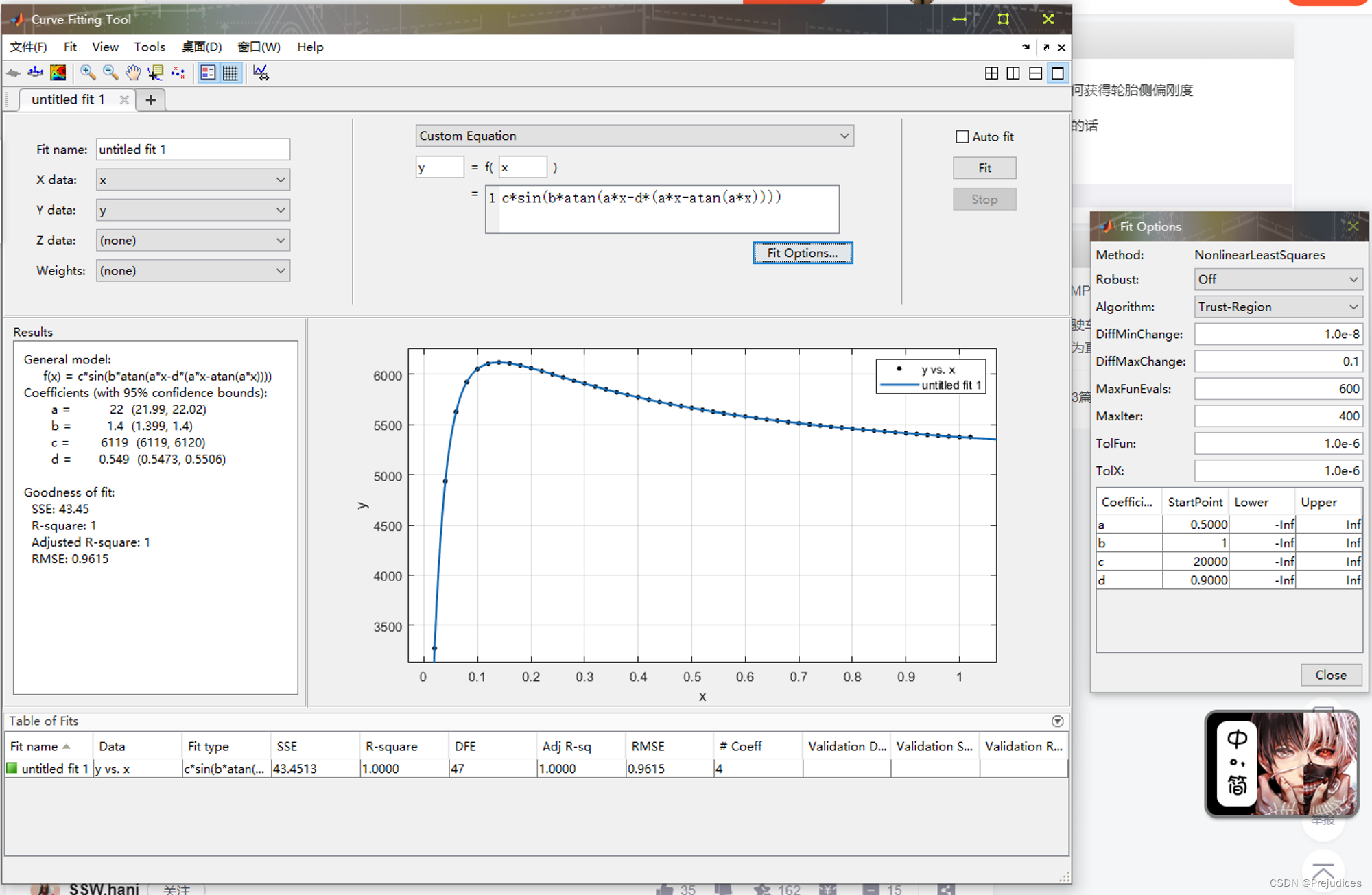Expand the Z data dropdown

tap(193, 241)
